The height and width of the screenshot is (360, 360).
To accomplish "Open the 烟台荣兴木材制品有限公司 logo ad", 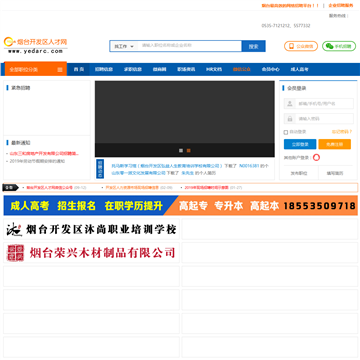I will pyautogui.click(x=91, y=253).
